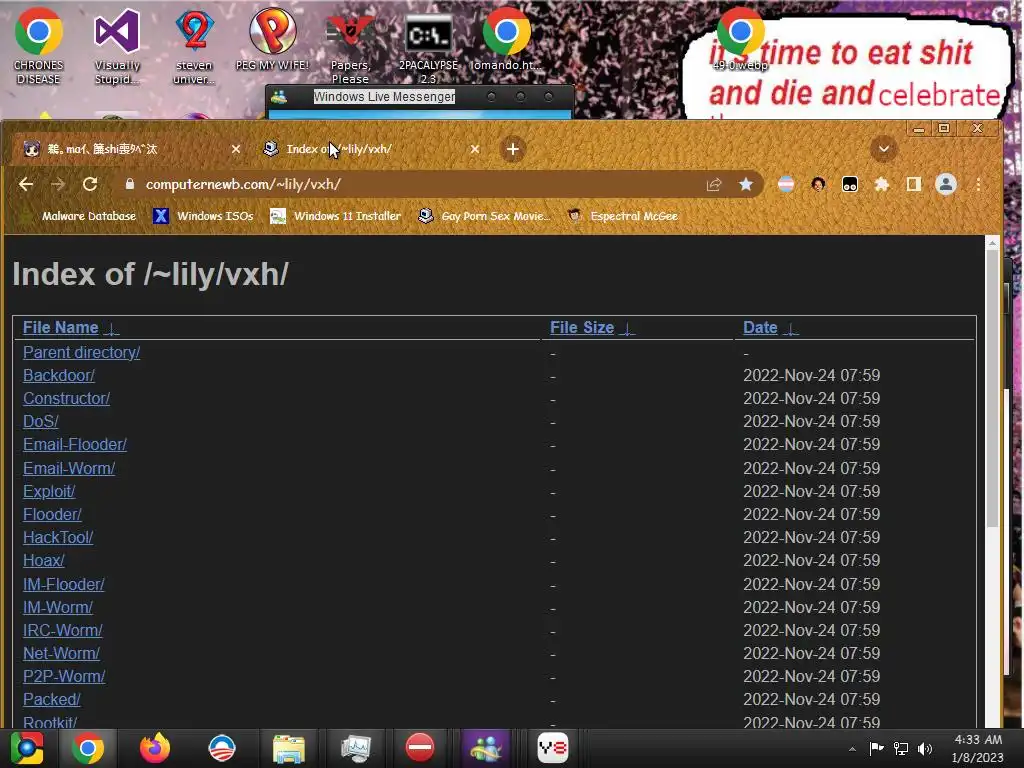This screenshot has height=768, width=1024.
Task: Open the IRC-Worm/ folder
Action: (63, 630)
